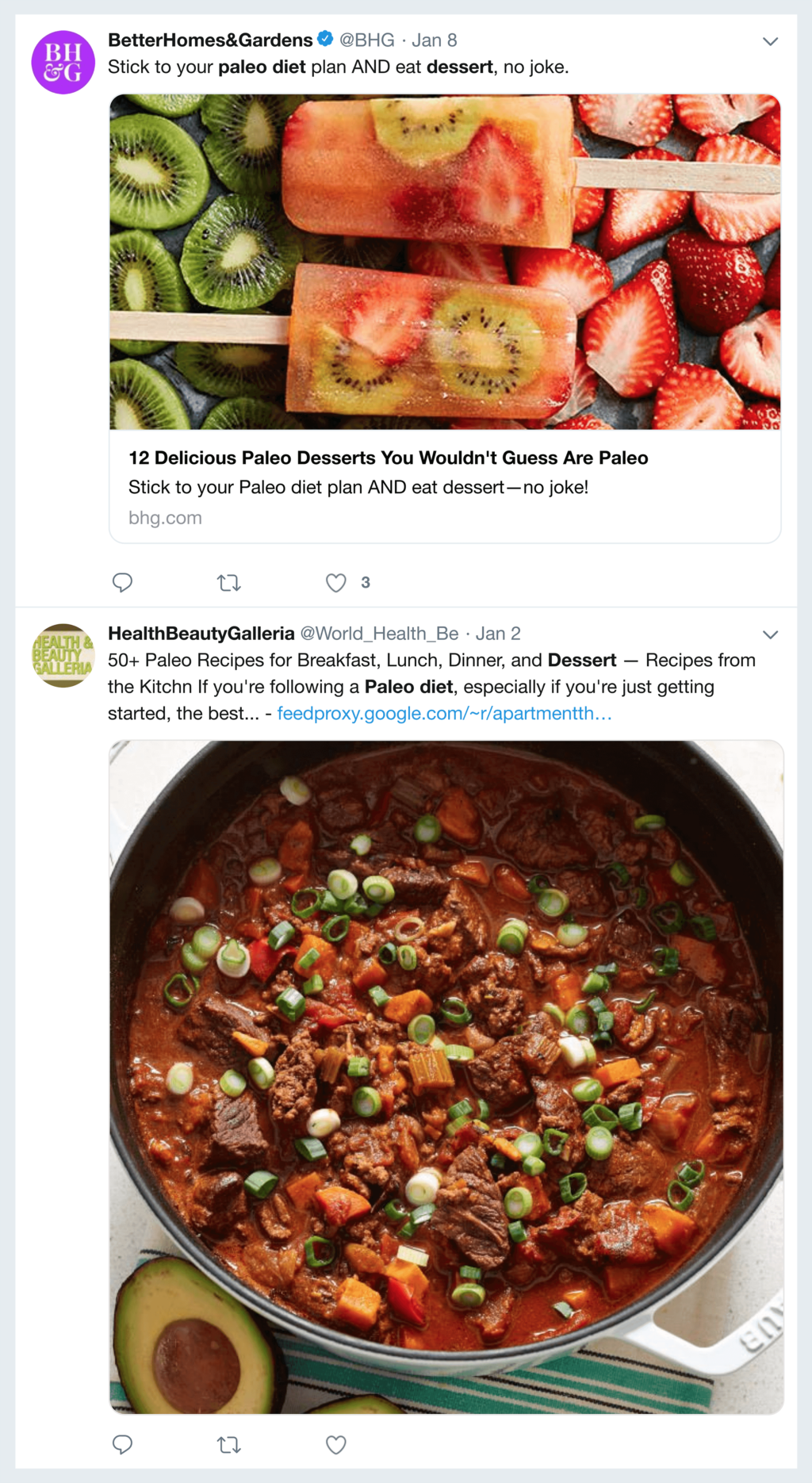Open BetterHomes&Gardens tweet options chevron
812x1483 pixels.
click(770, 41)
